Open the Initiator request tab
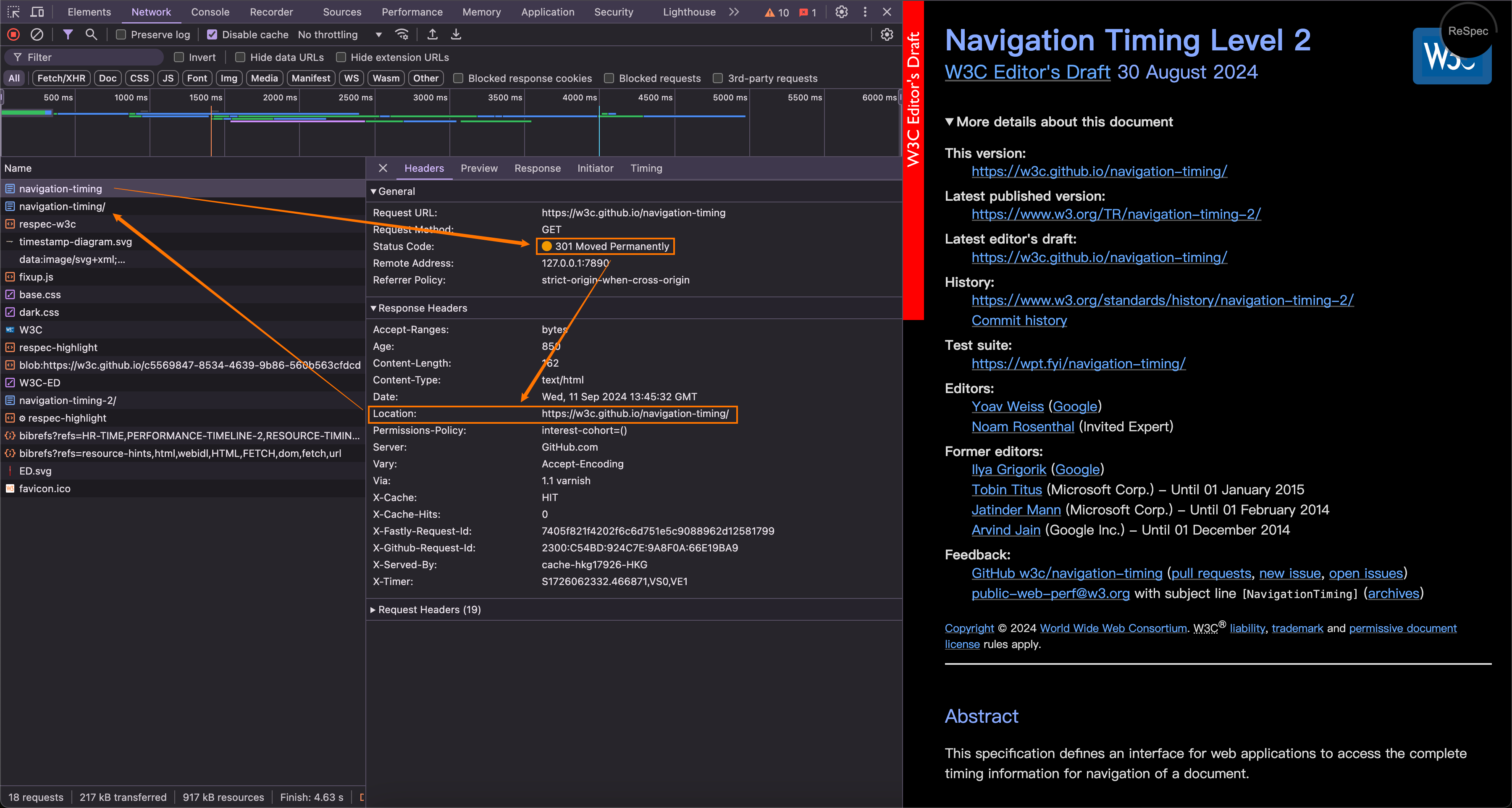Viewport: 1512px width, 808px height. tap(595, 168)
